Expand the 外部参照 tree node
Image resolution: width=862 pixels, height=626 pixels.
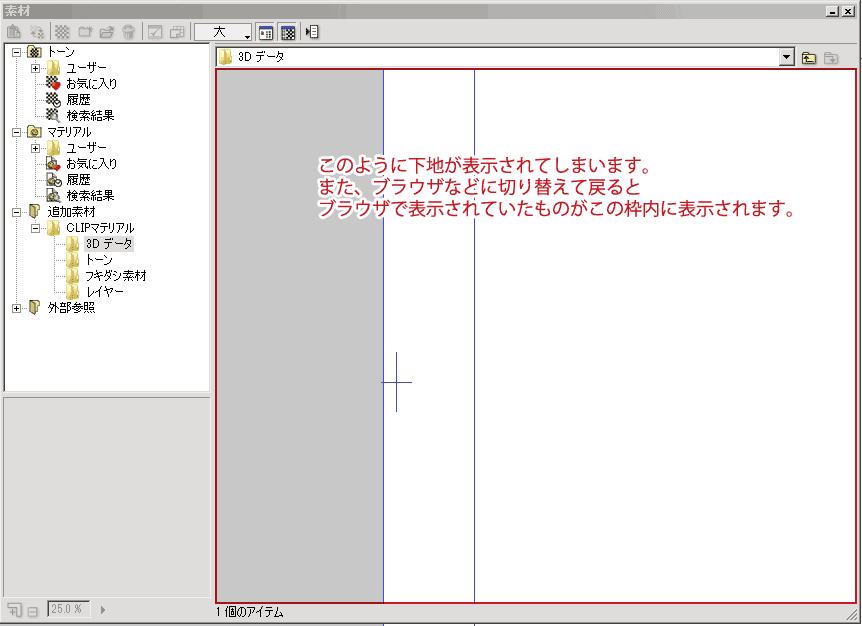tap(17, 308)
